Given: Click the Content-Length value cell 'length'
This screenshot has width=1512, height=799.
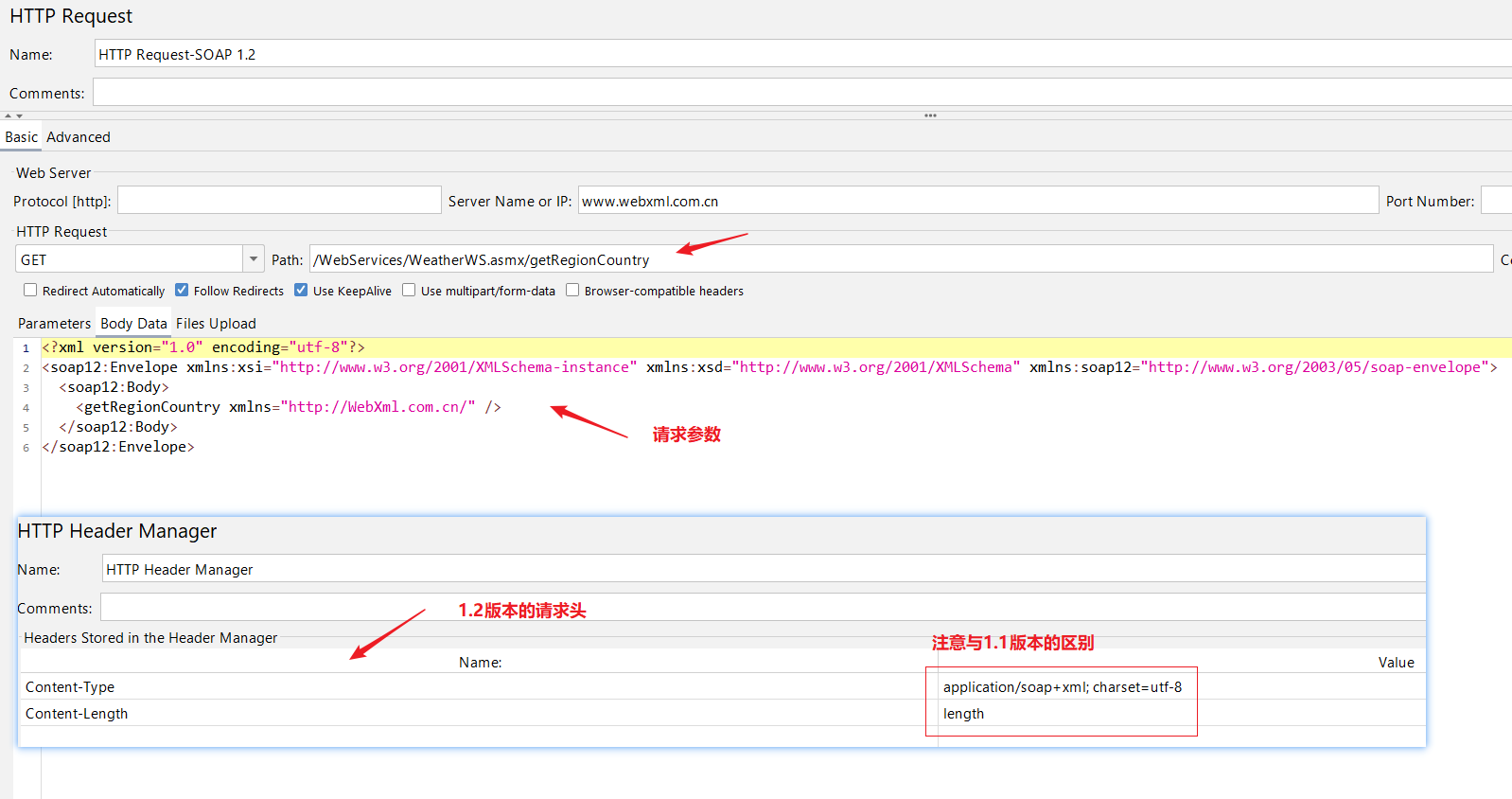Looking at the screenshot, I should pyautogui.click(x=963, y=714).
